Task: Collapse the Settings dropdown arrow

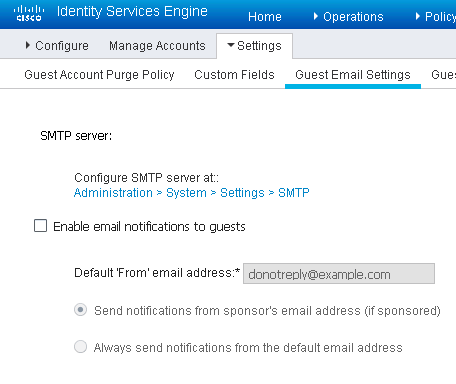Action: [231, 45]
